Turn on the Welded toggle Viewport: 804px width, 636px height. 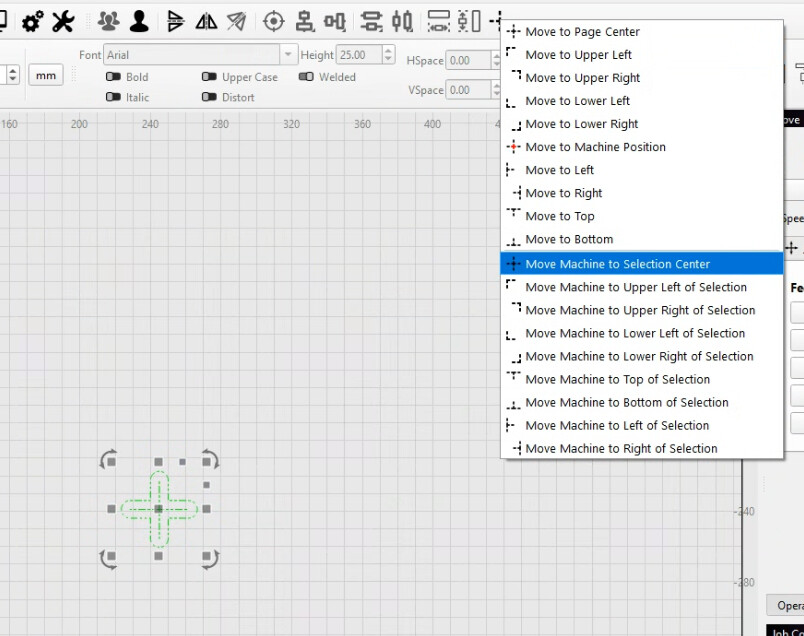pos(306,77)
